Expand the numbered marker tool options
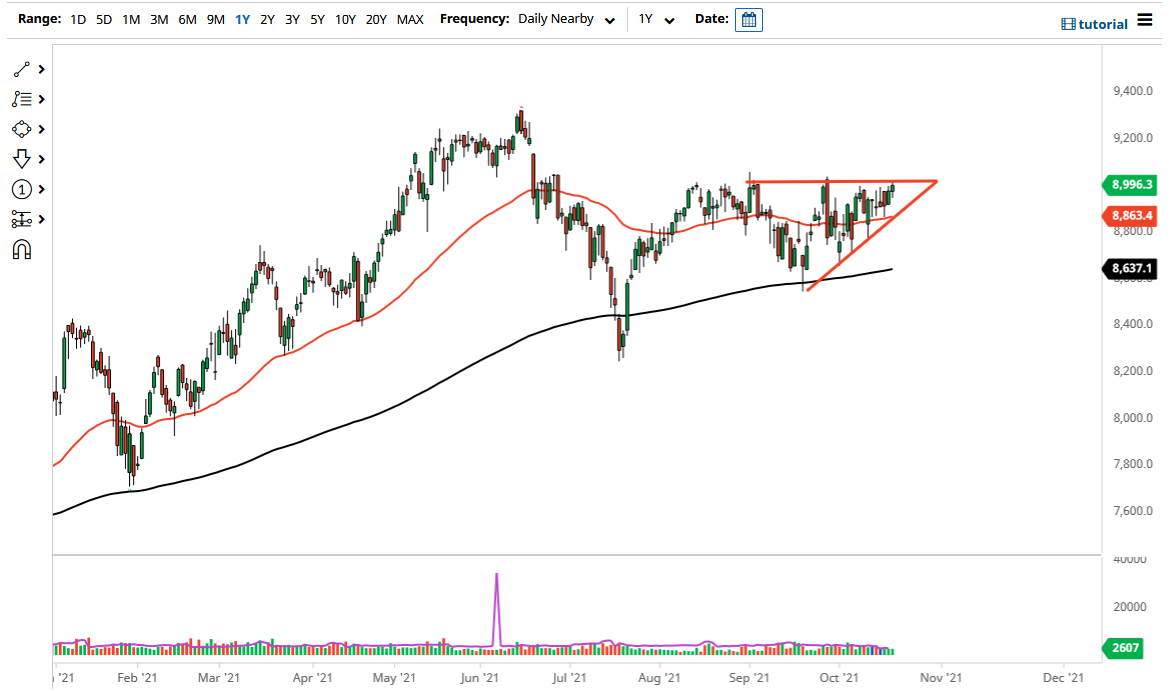 point(42,189)
